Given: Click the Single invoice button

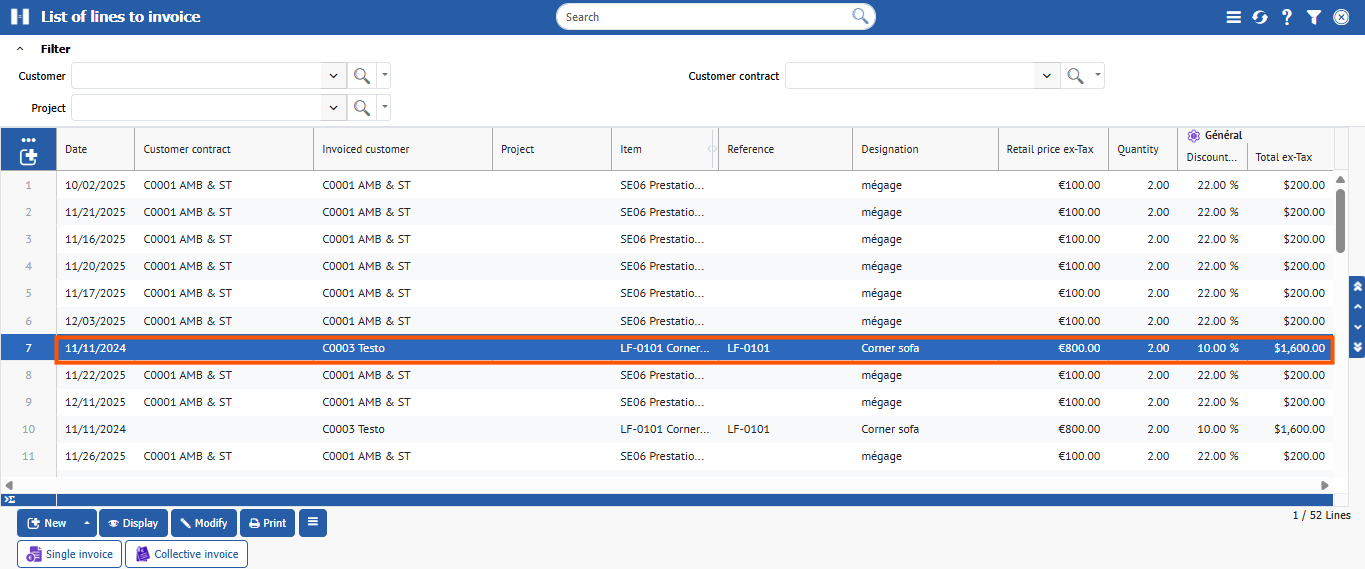Looking at the screenshot, I should (x=70, y=554).
